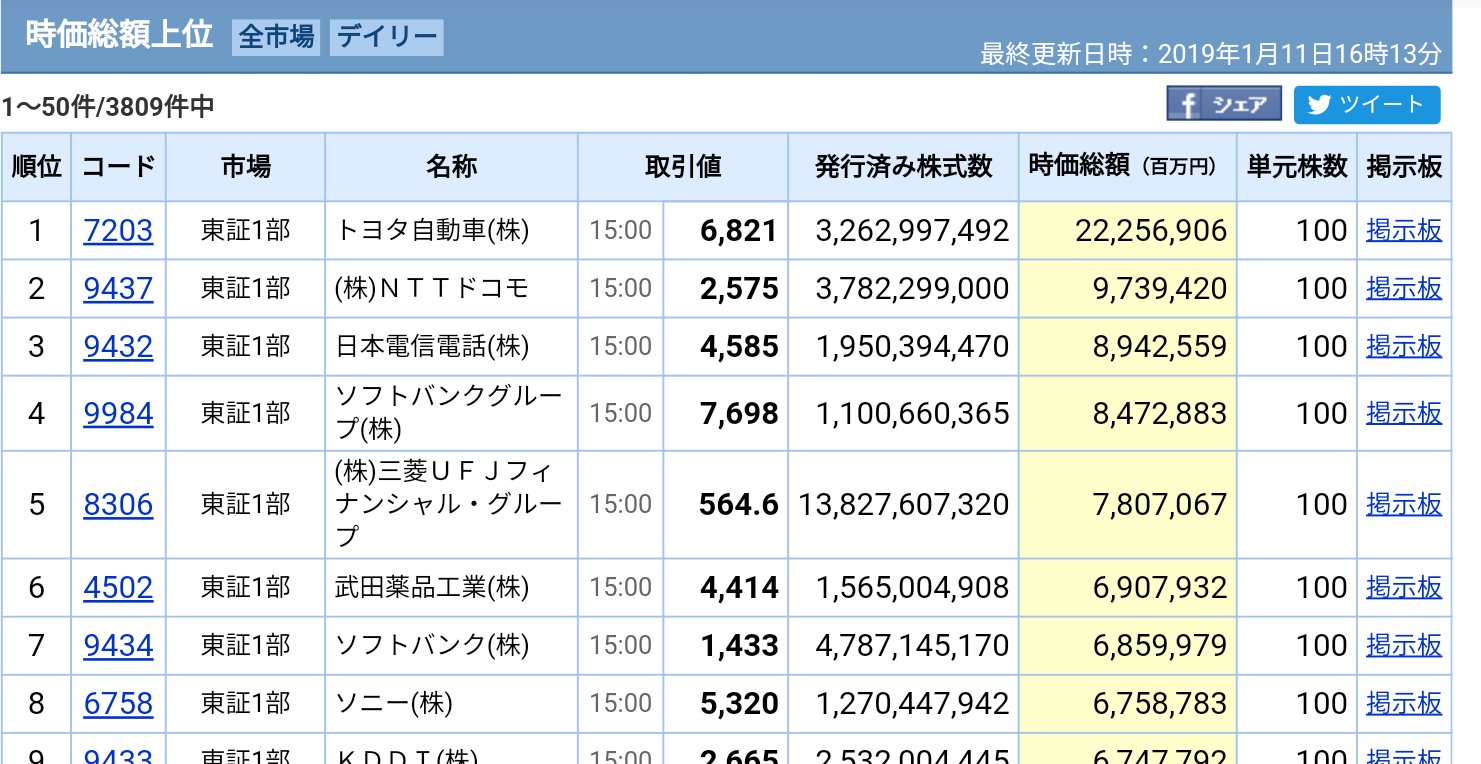Click trade price 4,414
Screen dimensions: 1481x764
739,587
